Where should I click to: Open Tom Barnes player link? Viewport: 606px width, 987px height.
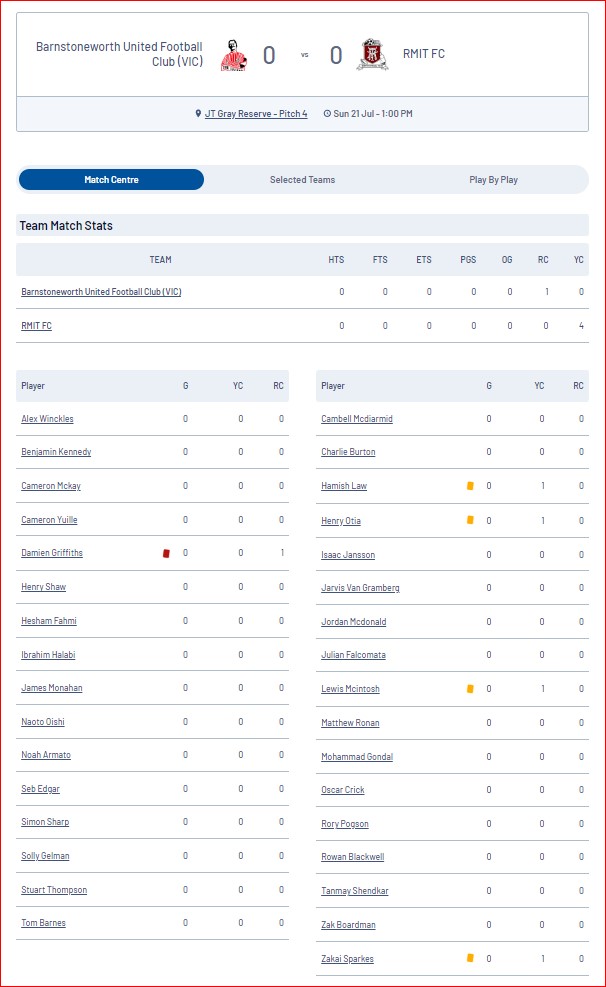coord(43,923)
